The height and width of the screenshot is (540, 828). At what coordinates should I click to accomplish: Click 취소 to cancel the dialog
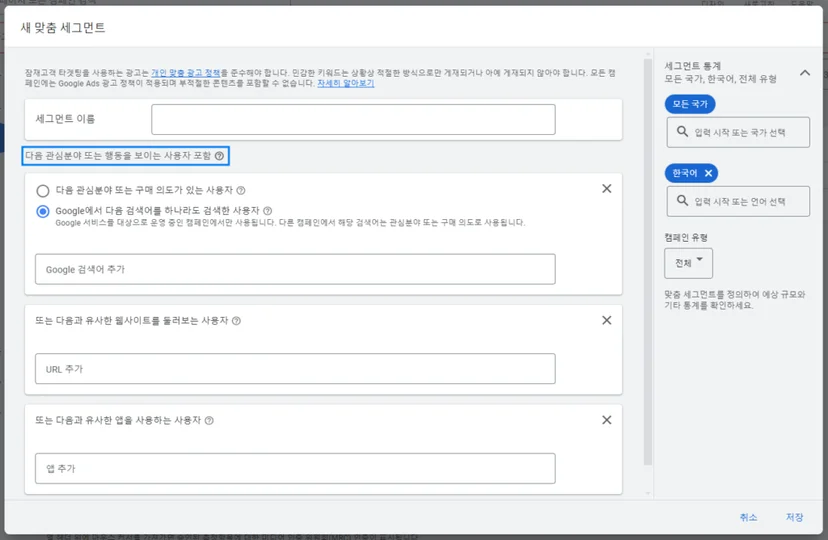(x=748, y=517)
